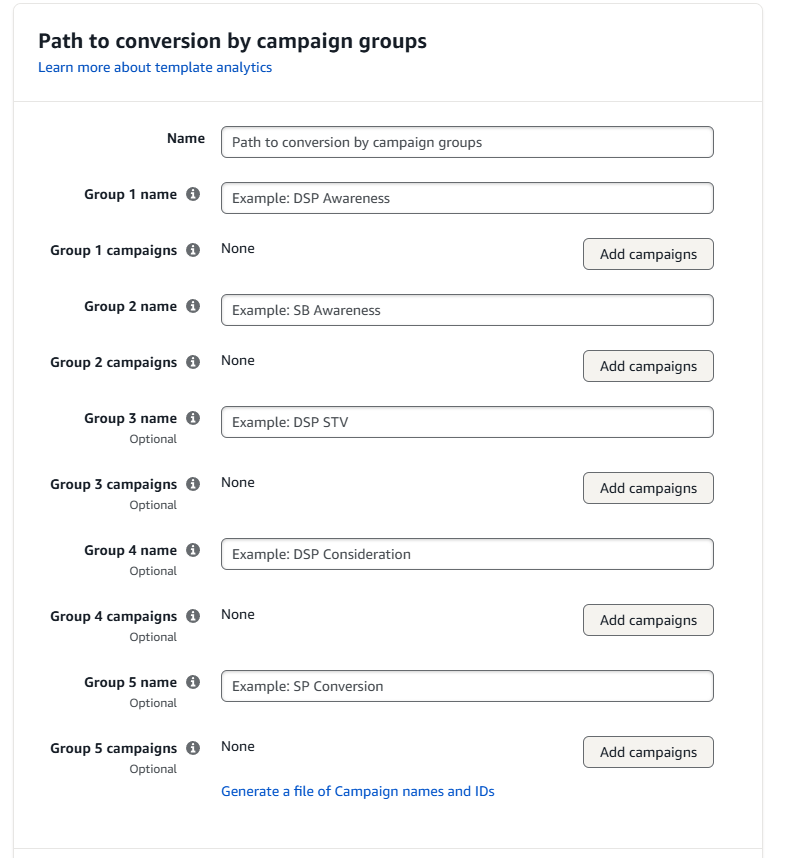787x858 pixels.
Task: Click info icon next to Group 3 name
Action: pyautogui.click(x=193, y=419)
